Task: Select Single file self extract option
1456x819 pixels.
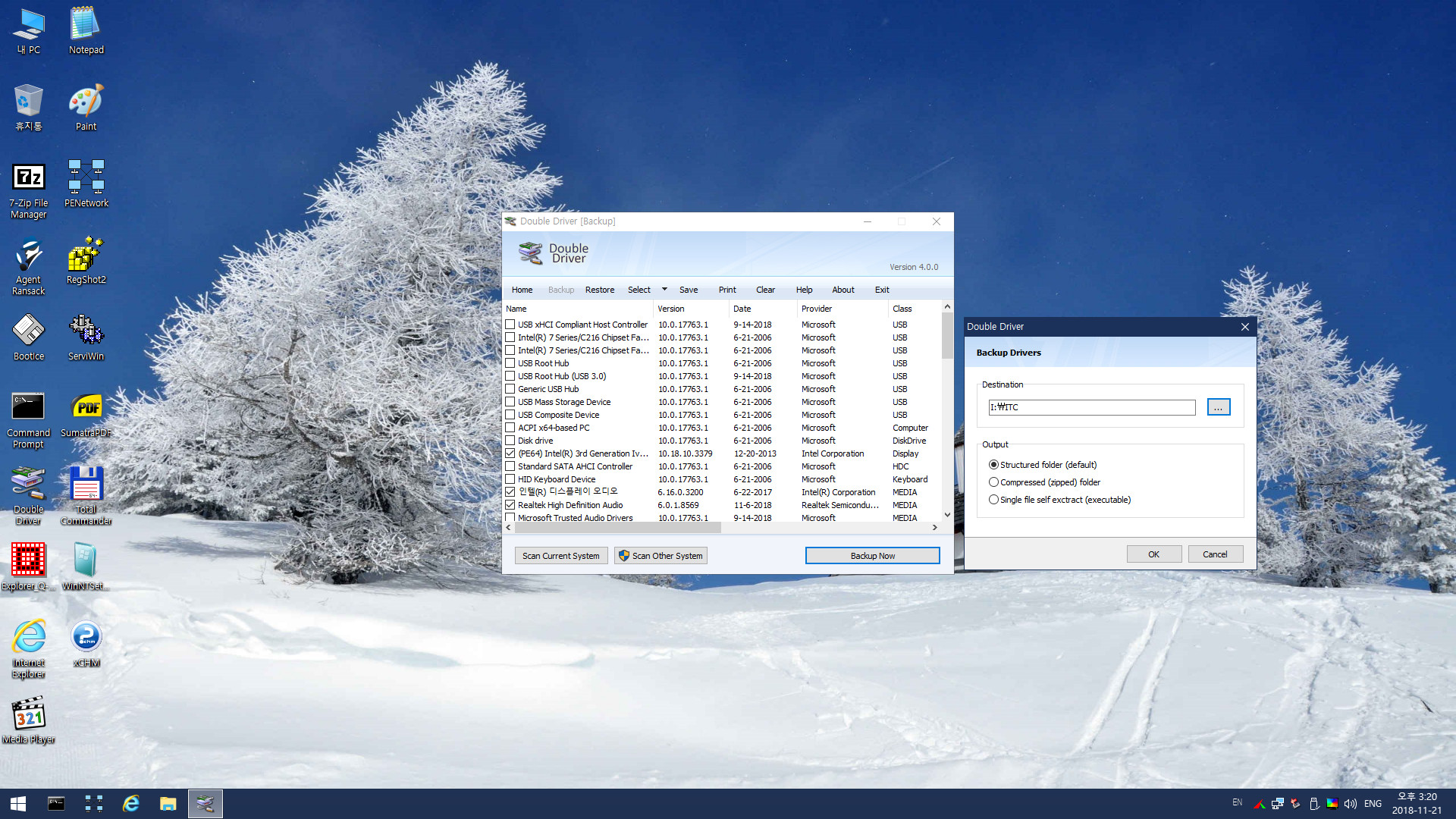Action: click(x=993, y=500)
